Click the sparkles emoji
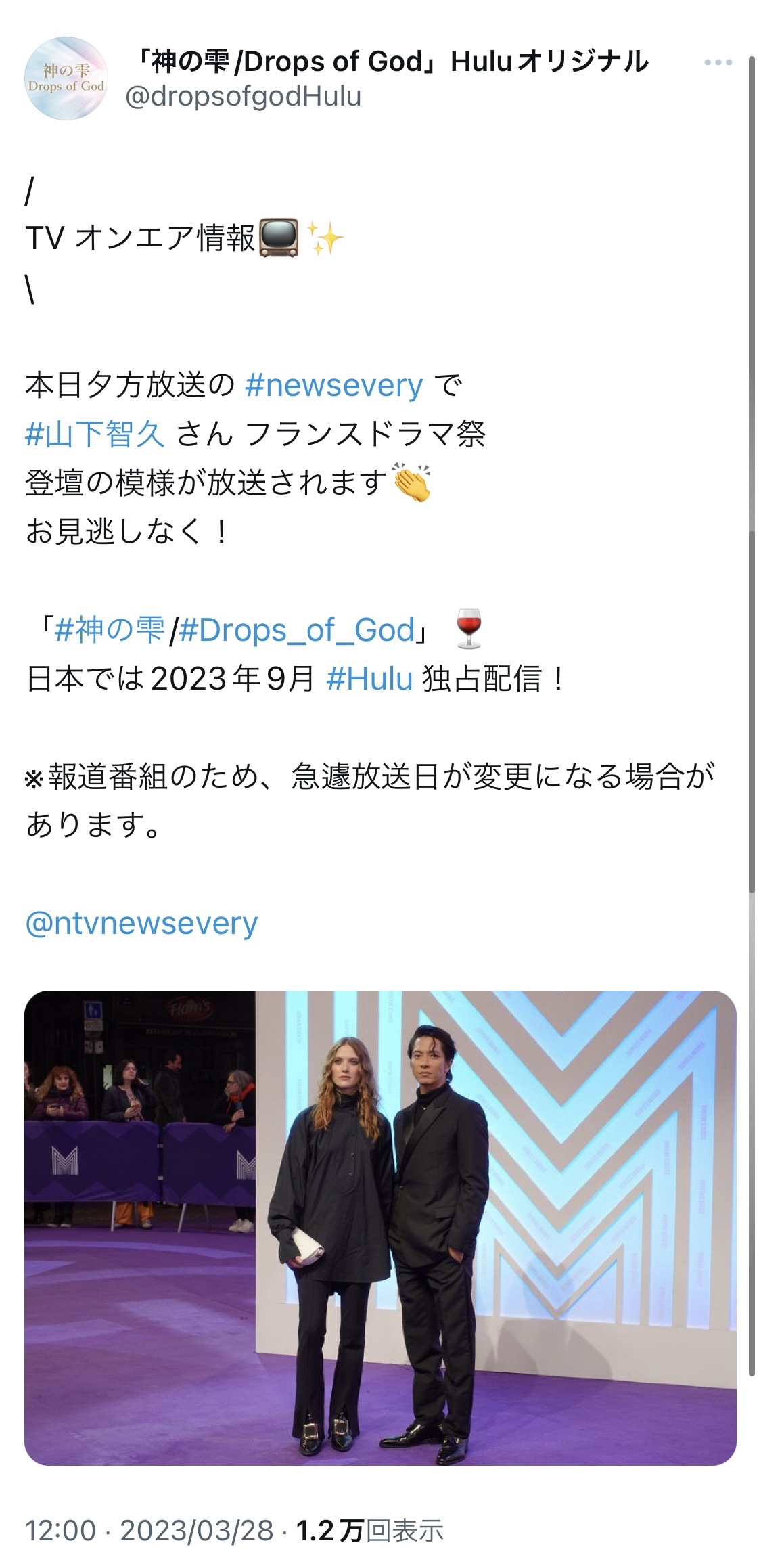Screen dimensions: 761x1568 point(325,238)
